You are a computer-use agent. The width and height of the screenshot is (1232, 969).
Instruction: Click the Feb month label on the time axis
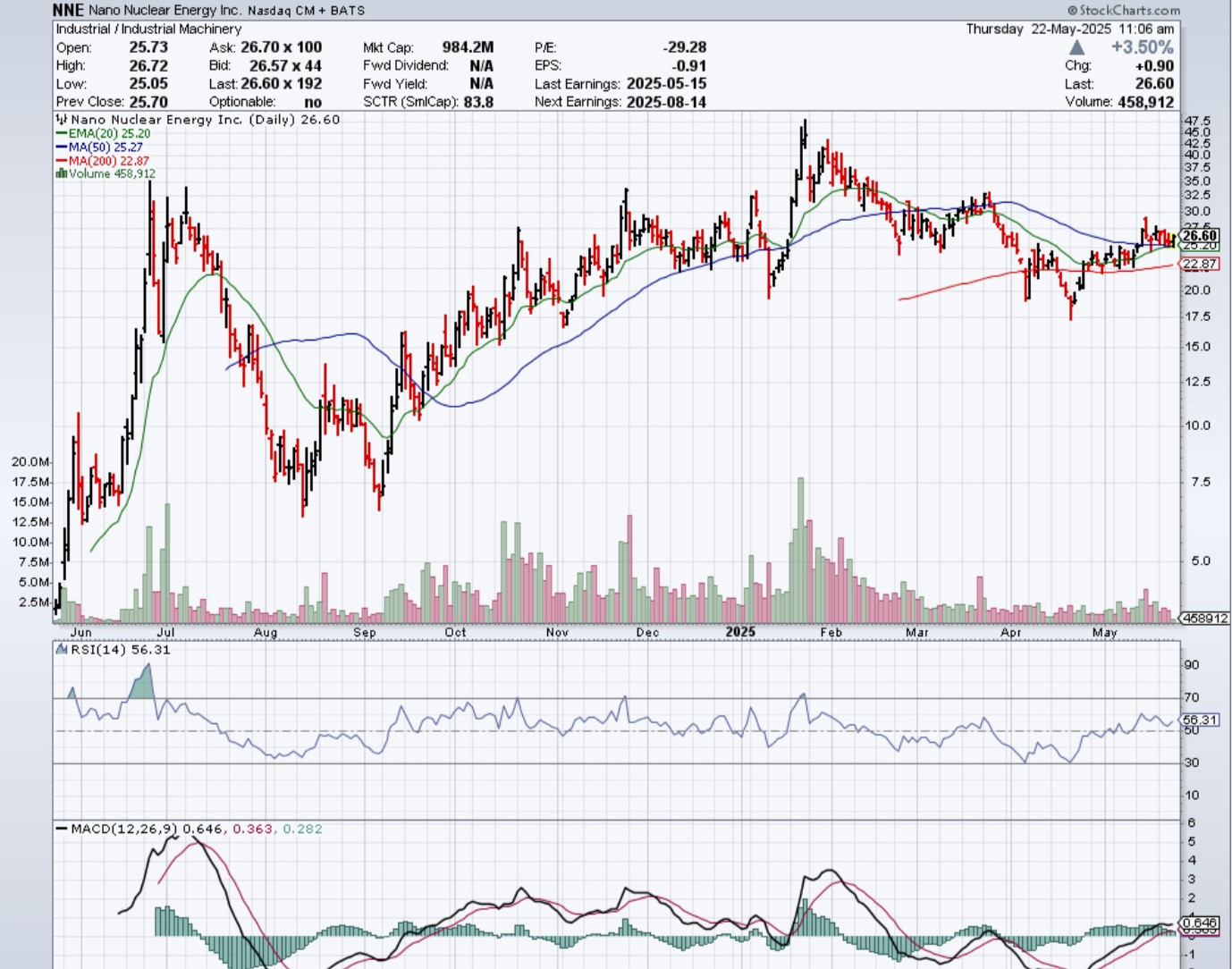831,632
